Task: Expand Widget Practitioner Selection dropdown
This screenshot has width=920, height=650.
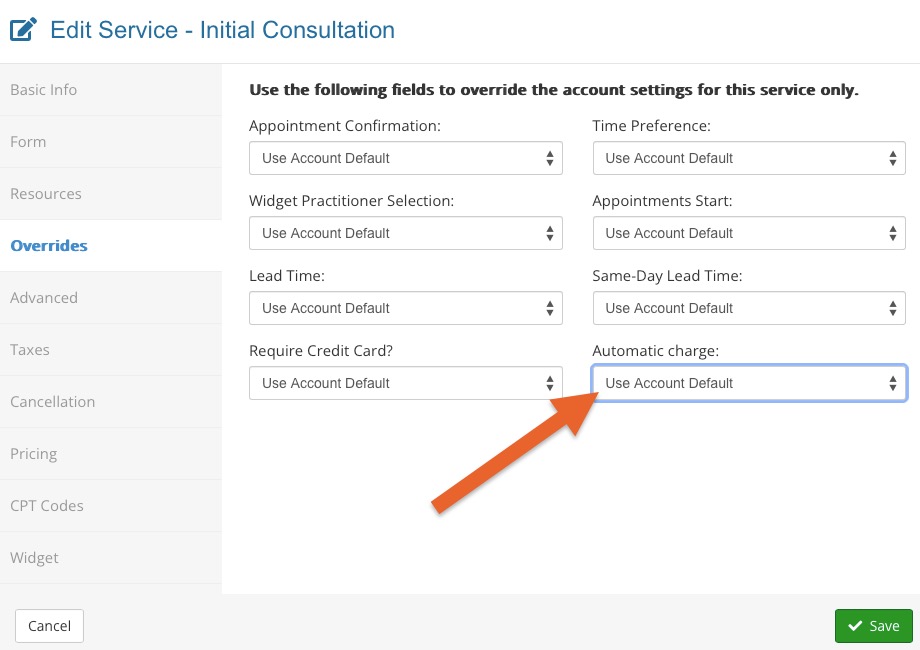Action: (x=405, y=233)
